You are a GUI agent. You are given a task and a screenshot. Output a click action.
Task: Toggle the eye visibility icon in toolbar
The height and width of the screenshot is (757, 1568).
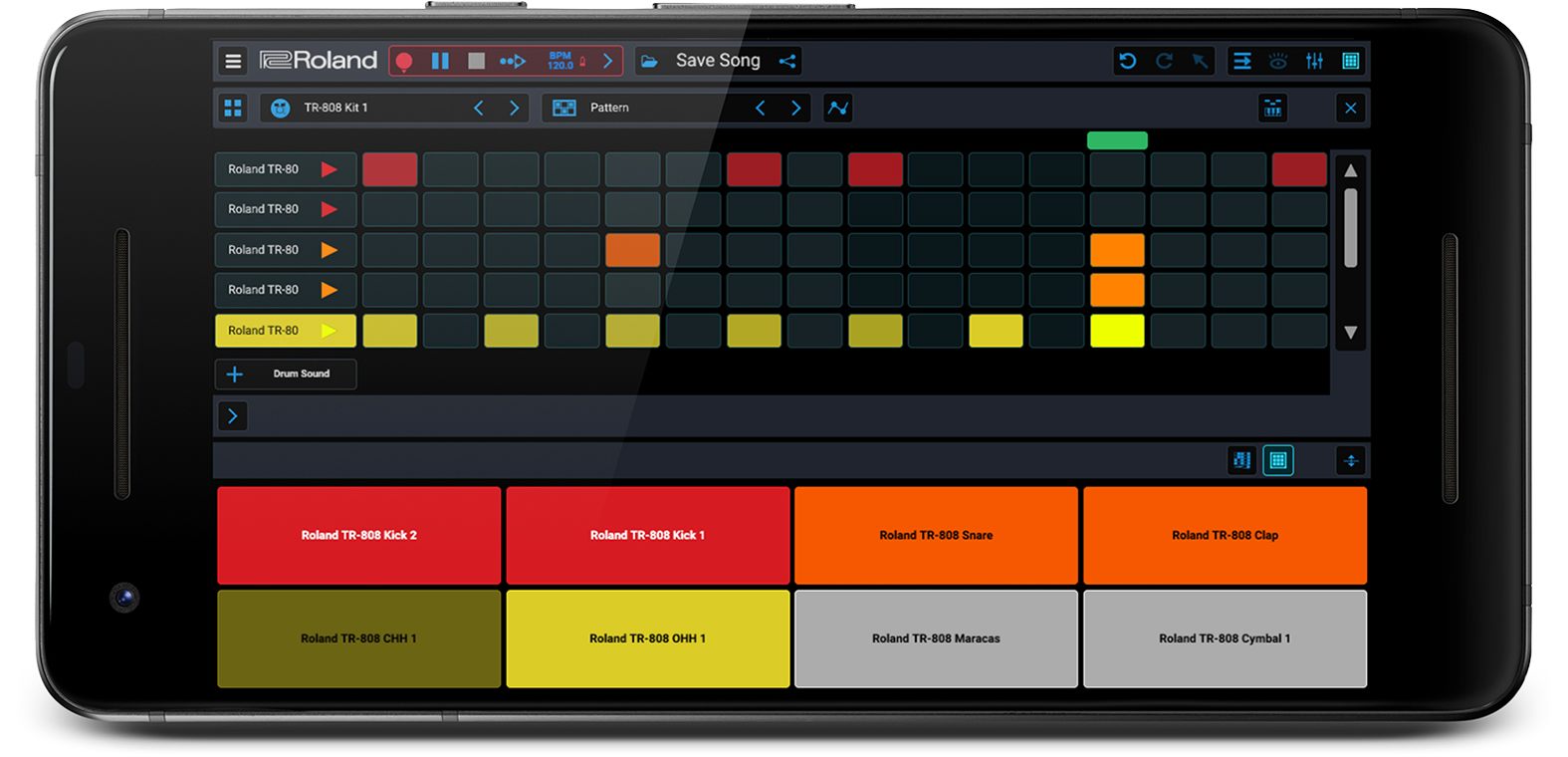coord(1278,62)
